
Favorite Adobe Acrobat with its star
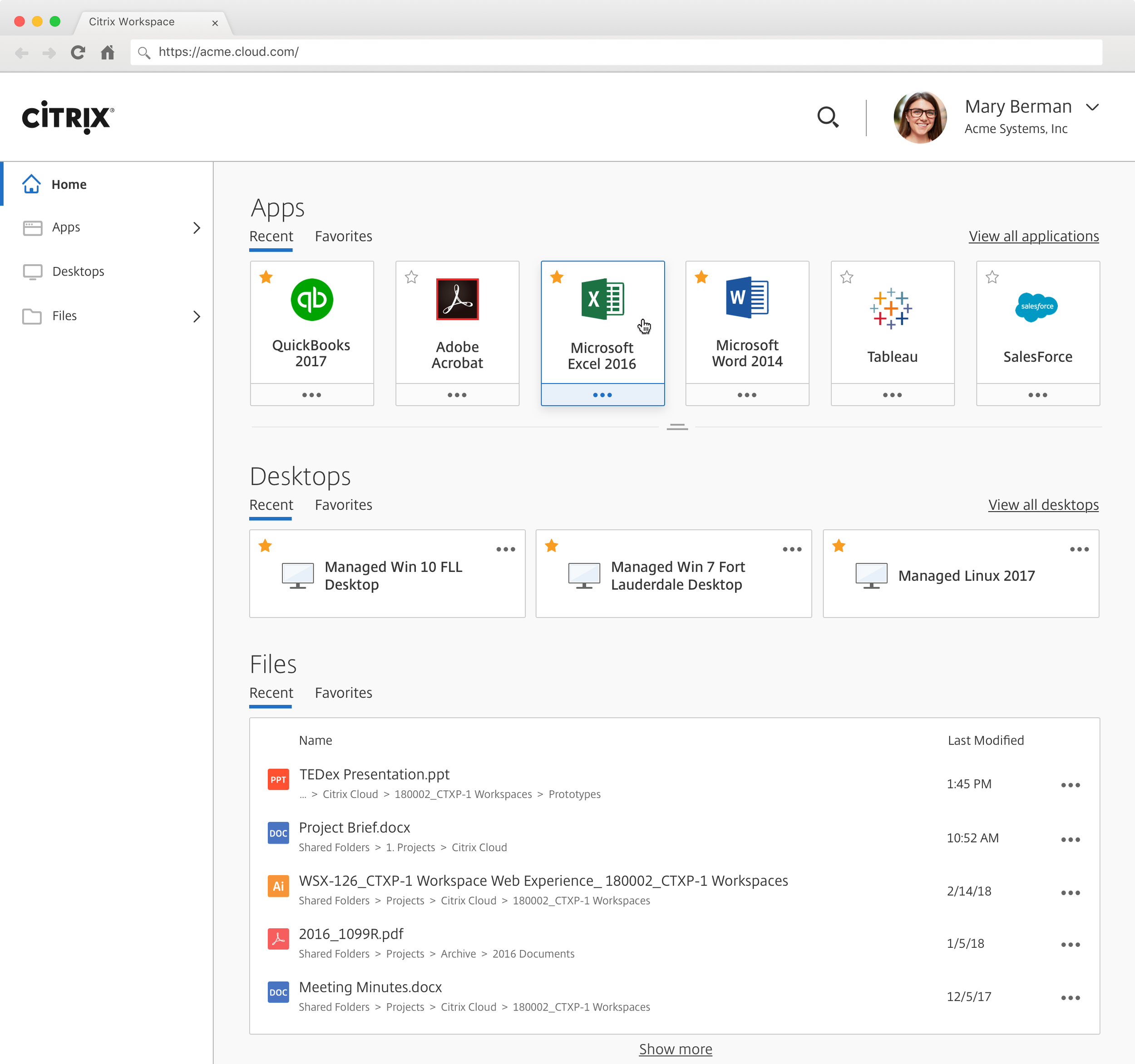tap(411, 277)
